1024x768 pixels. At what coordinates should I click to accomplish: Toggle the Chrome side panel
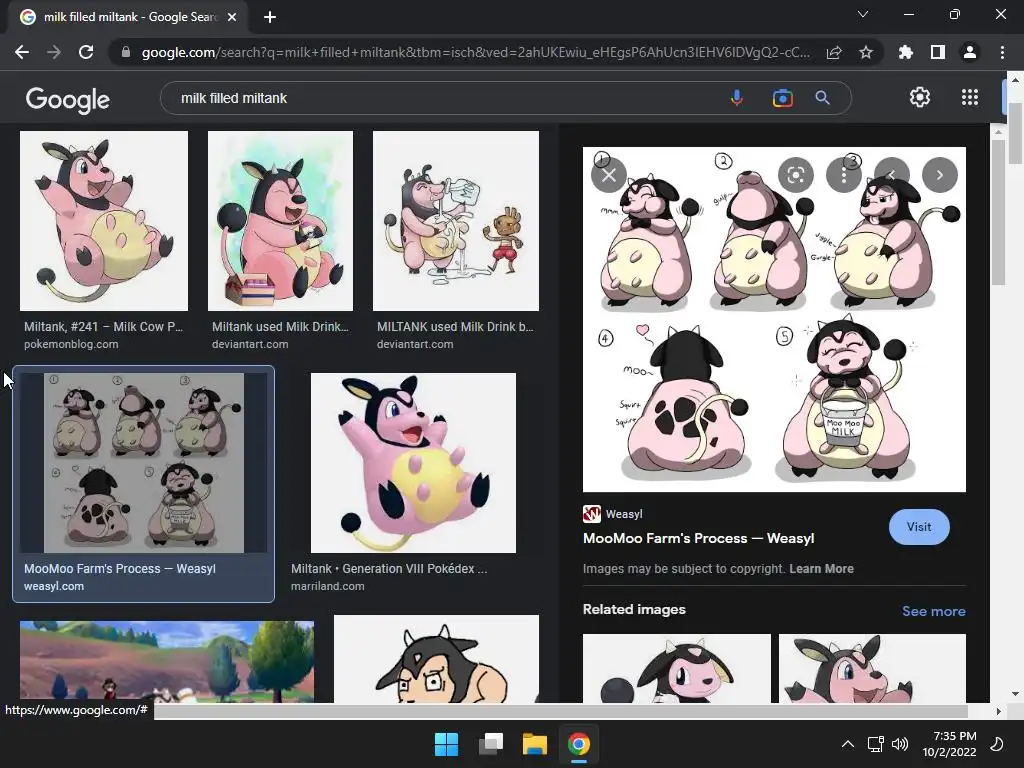click(x=938, y=52)
